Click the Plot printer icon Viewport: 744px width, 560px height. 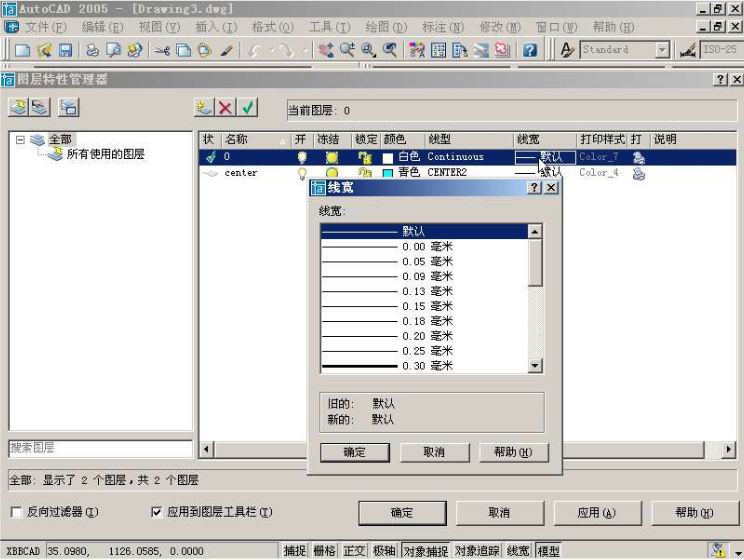92,49
